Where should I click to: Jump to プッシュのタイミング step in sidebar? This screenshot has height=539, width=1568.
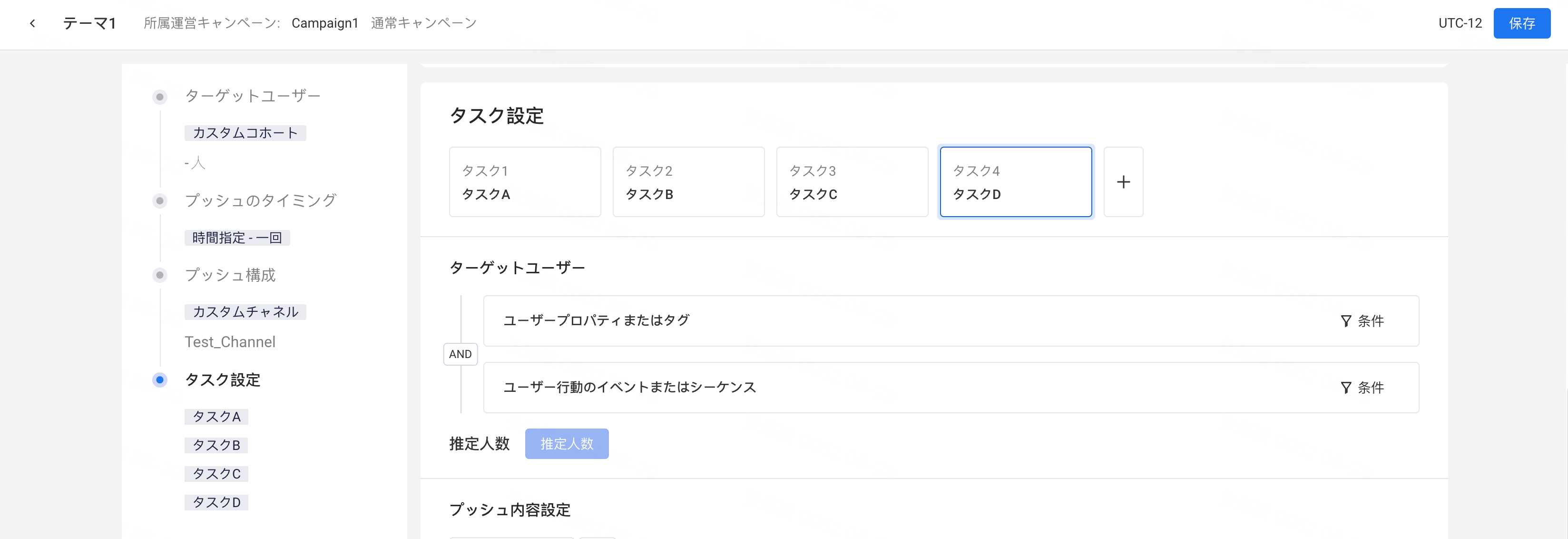pos(261,200)
